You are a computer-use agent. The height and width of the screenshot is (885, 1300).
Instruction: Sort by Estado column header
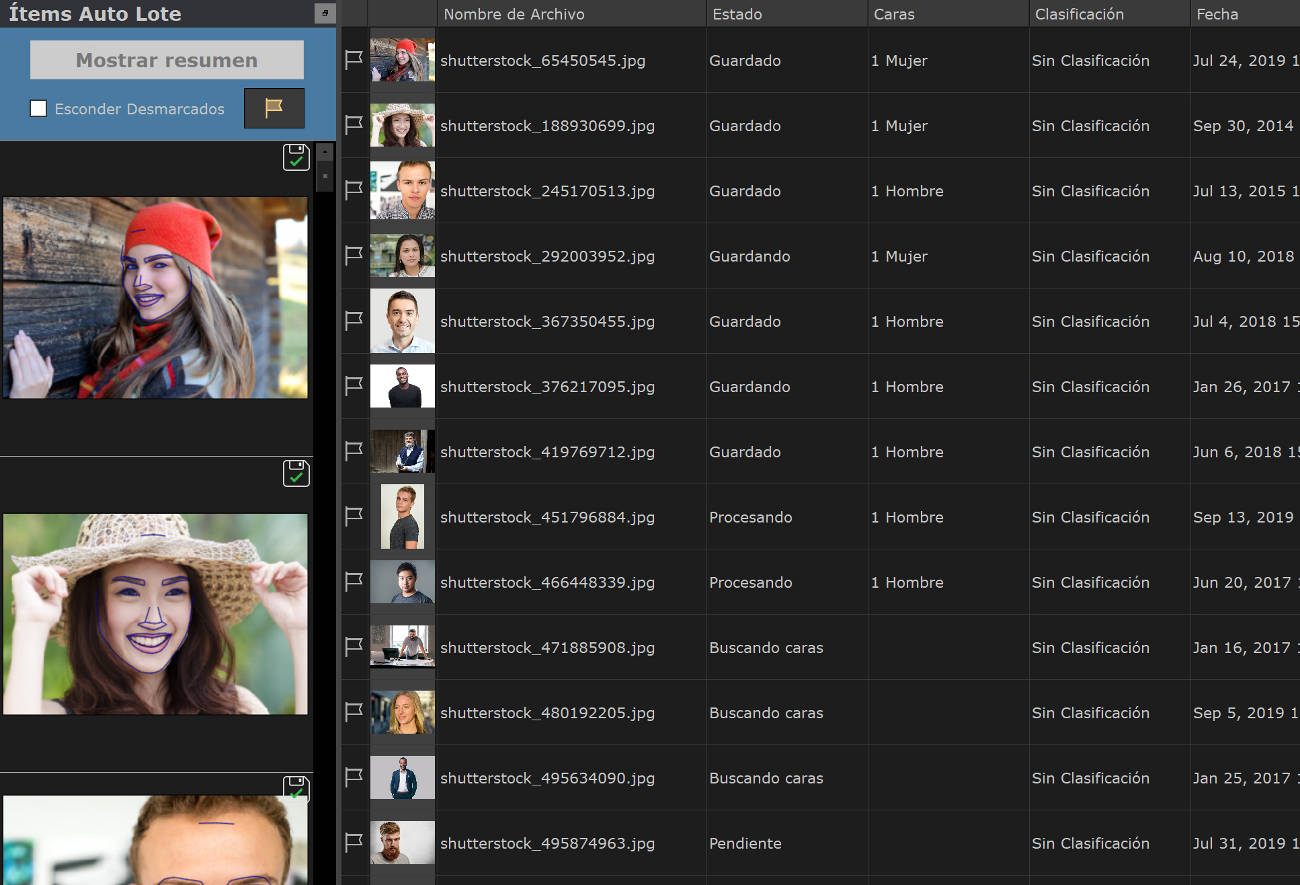click(x=787, y=14)
